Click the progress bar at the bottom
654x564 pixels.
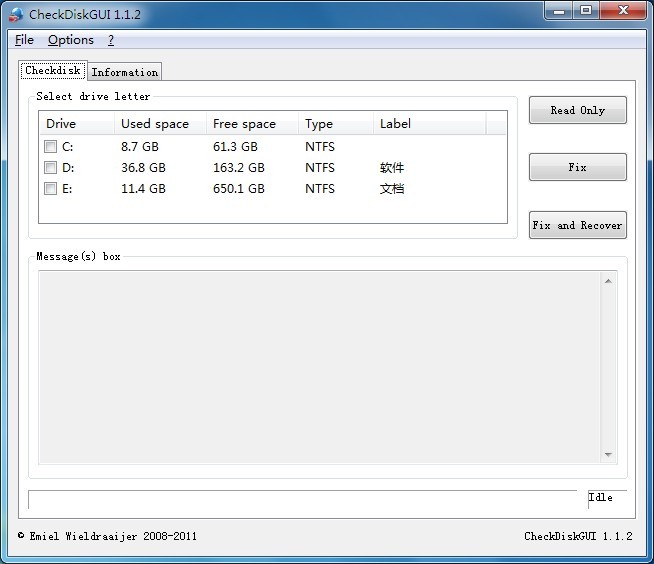302,499
